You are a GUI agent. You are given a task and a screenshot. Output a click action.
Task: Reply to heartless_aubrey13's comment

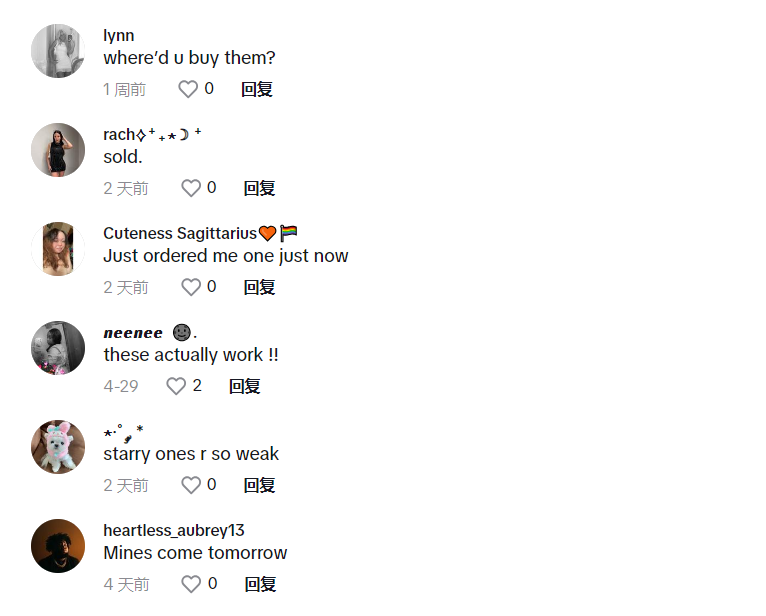pyautogui.click(x=260, y=584)
